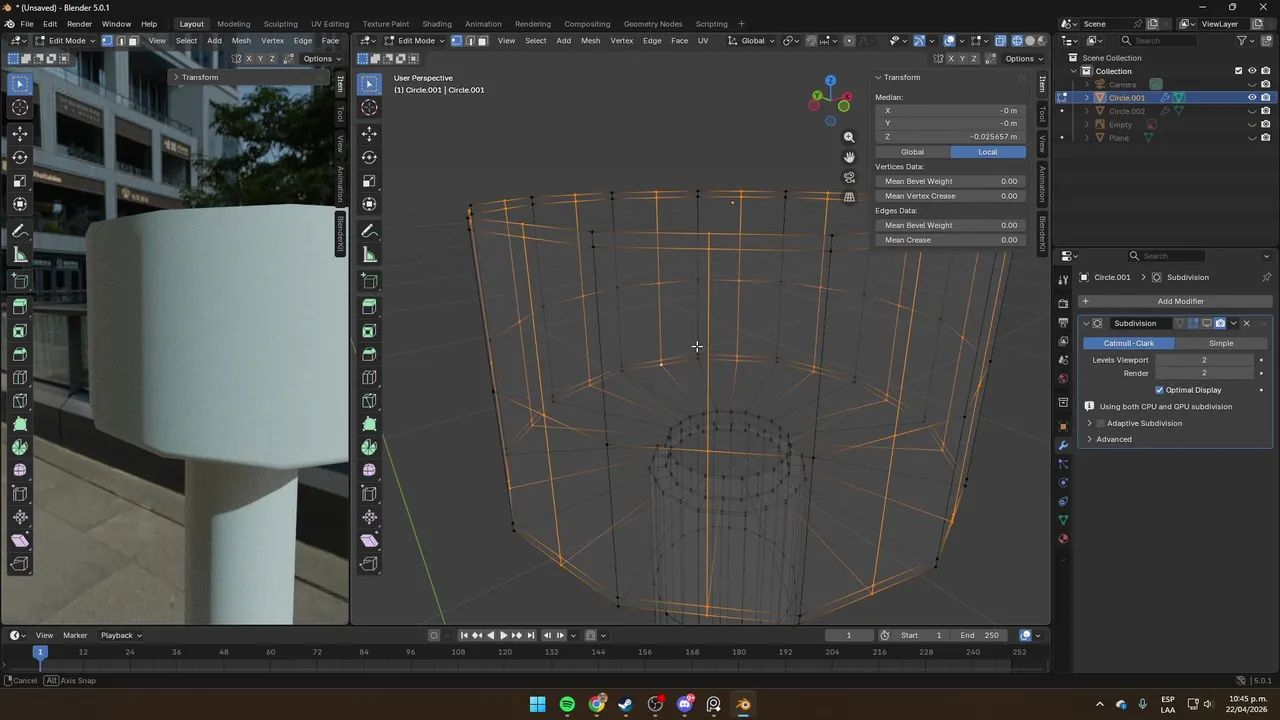This screenshot has width=1280, height=720.
Task: Open the Edit Mode dropdown in right viewport
Action: 415,41
